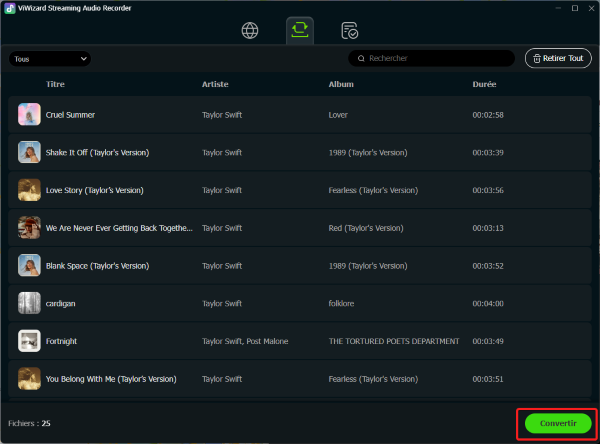Click the Album column header

point(341,84)
